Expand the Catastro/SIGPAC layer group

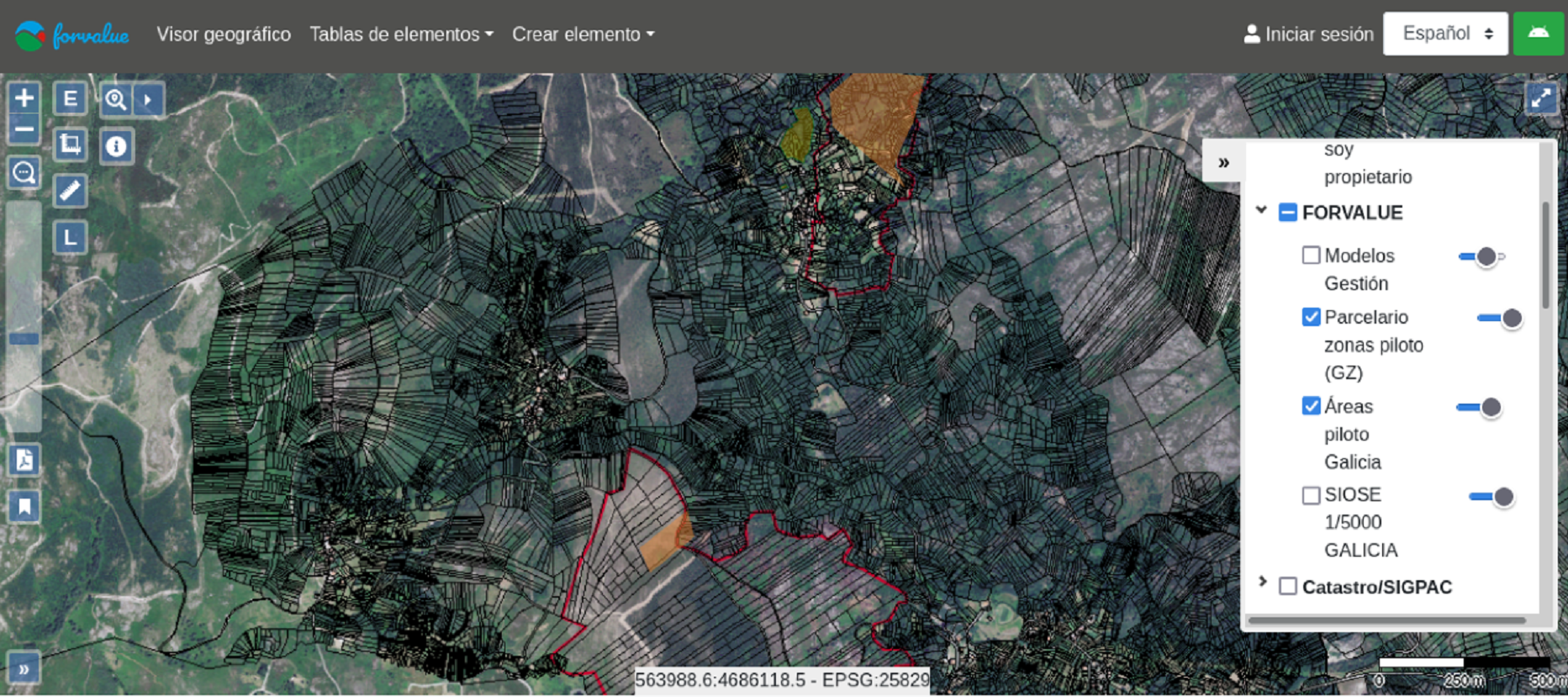click(x=1262, y=583)
